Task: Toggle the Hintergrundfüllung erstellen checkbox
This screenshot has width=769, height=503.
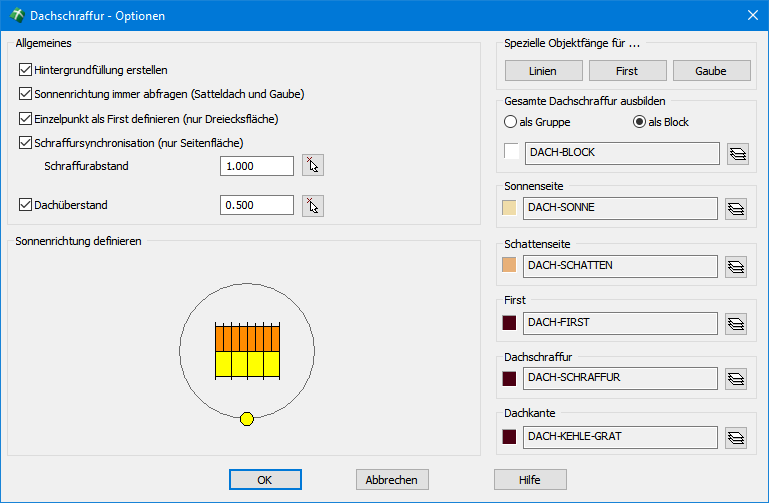Action: point(26,71)
